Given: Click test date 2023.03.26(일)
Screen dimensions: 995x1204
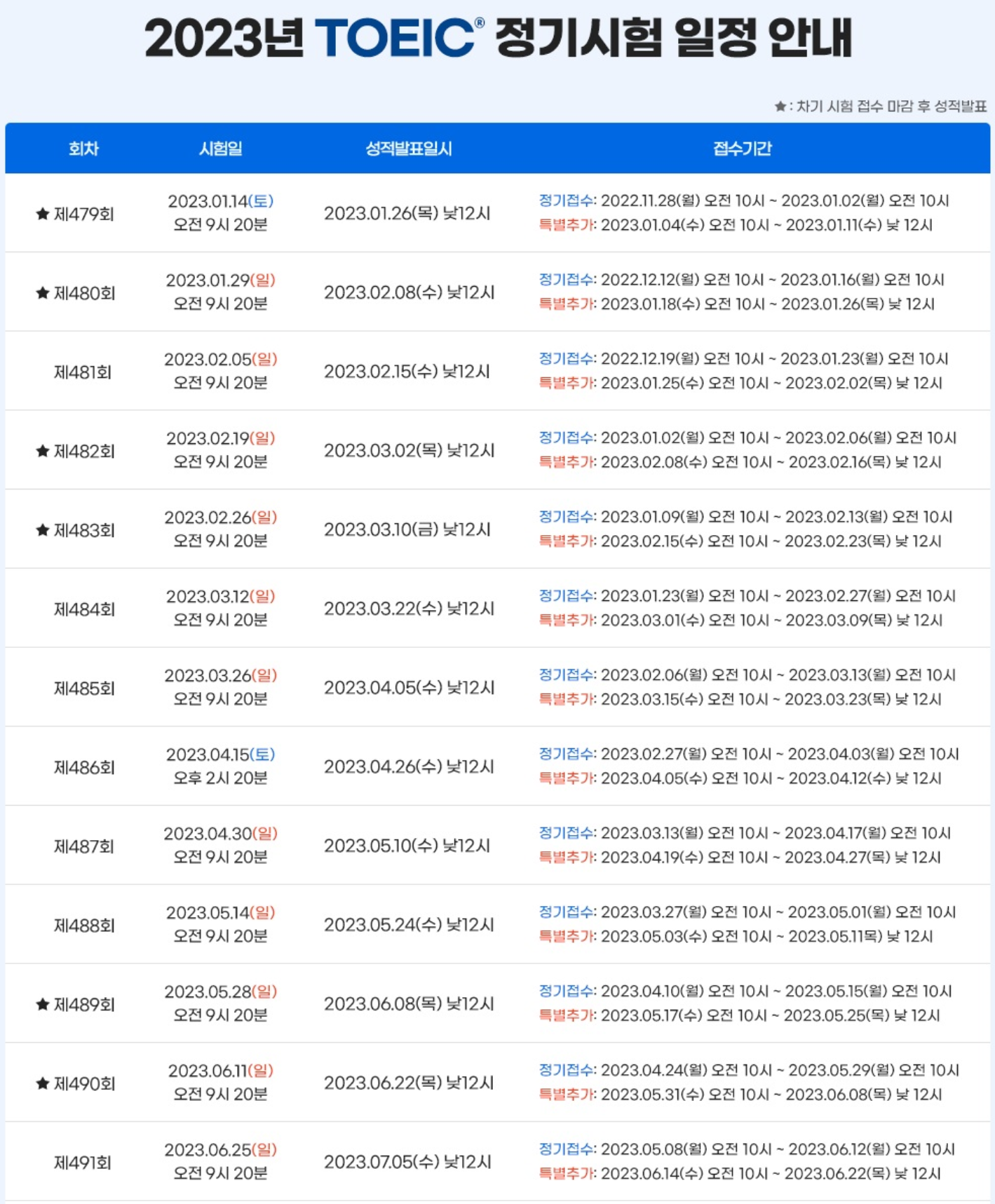Looking at the screenshot, I should point(221,676).
